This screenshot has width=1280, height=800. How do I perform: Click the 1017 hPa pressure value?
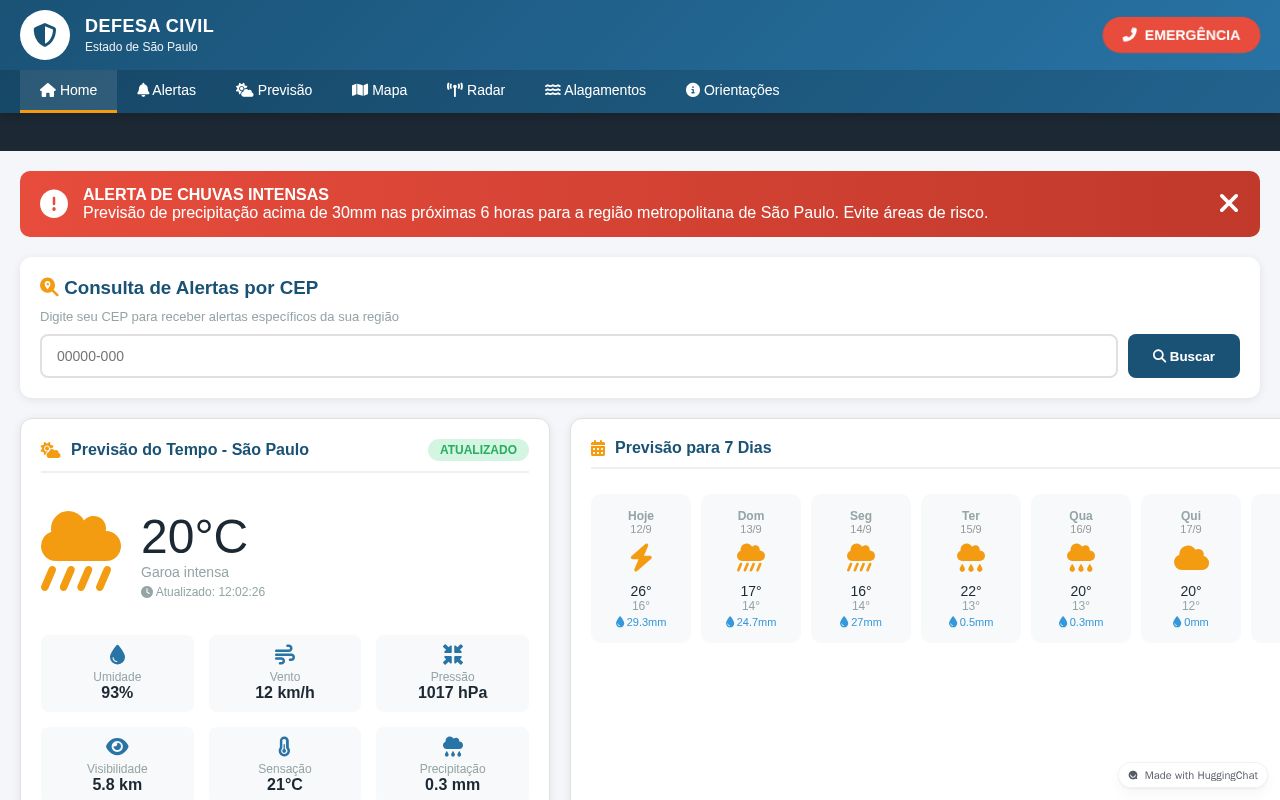click(453, 693)
